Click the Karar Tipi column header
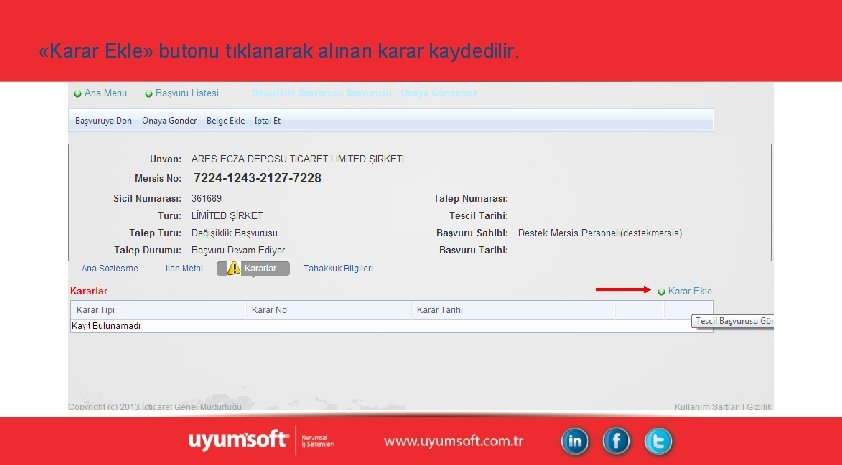This screenshot has width=842, height=465. click(158, 310)
